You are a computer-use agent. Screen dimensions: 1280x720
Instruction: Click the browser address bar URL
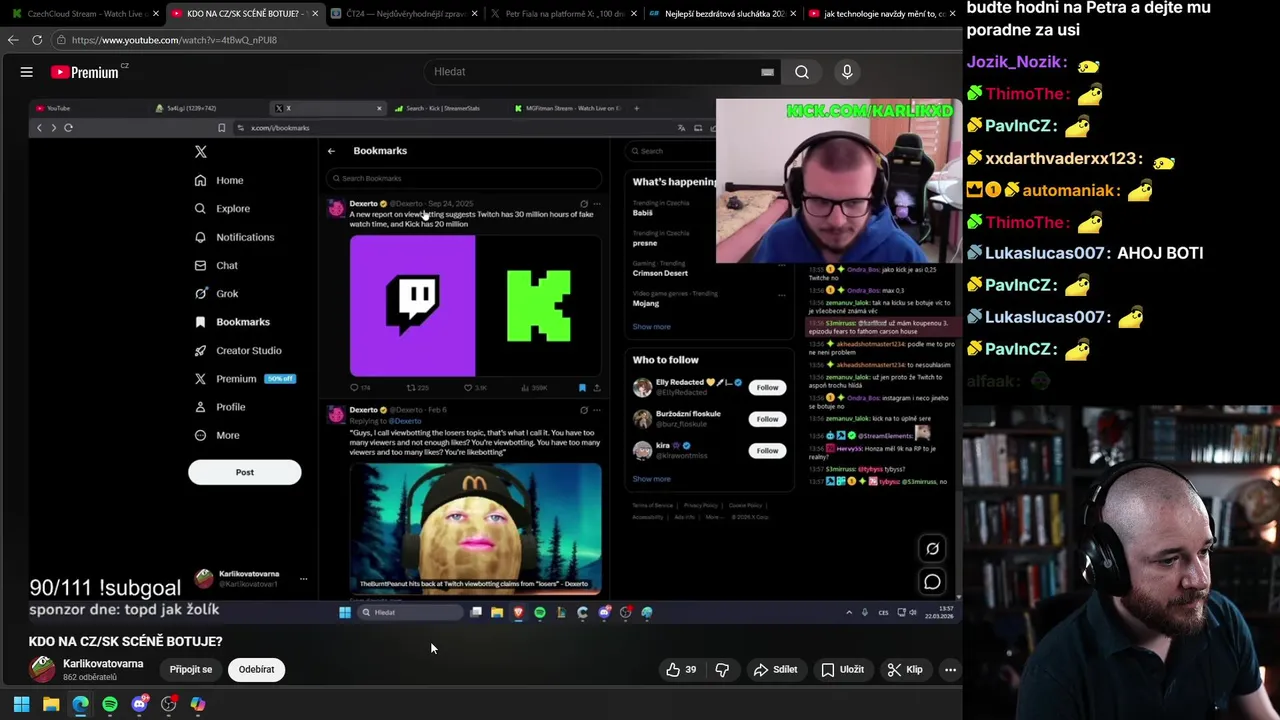click(174, 40)
